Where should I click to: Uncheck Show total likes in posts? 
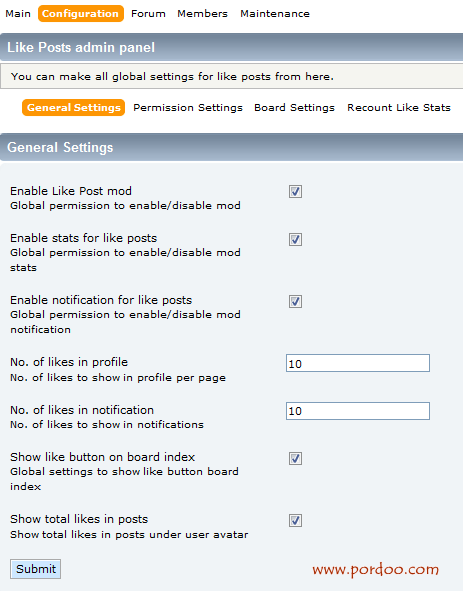295,521
